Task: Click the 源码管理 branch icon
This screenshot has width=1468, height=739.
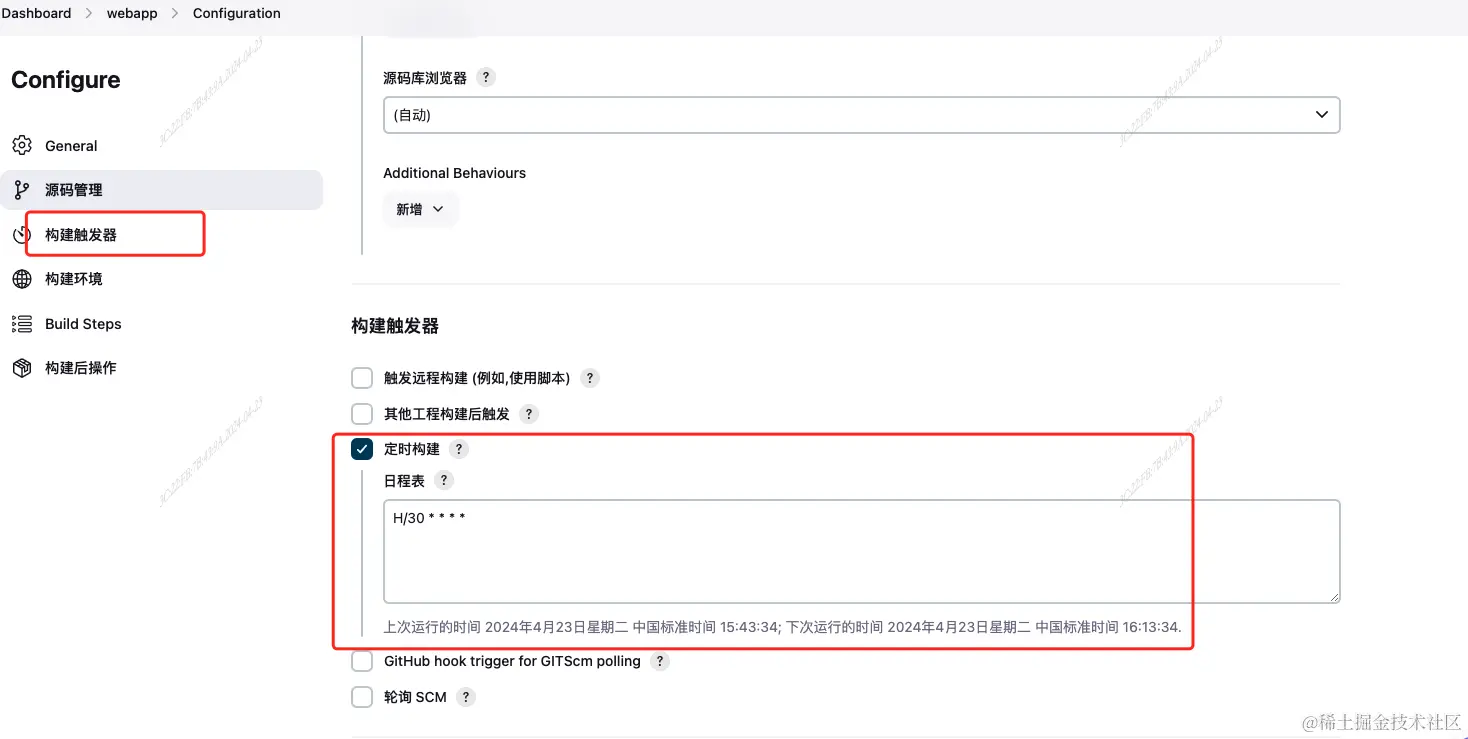Action: tap(22, 190)
